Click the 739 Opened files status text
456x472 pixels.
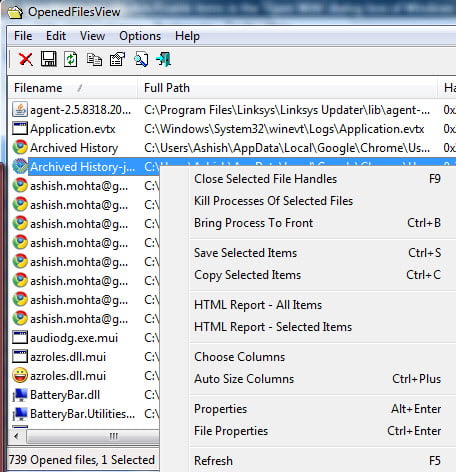pos(81,460)
